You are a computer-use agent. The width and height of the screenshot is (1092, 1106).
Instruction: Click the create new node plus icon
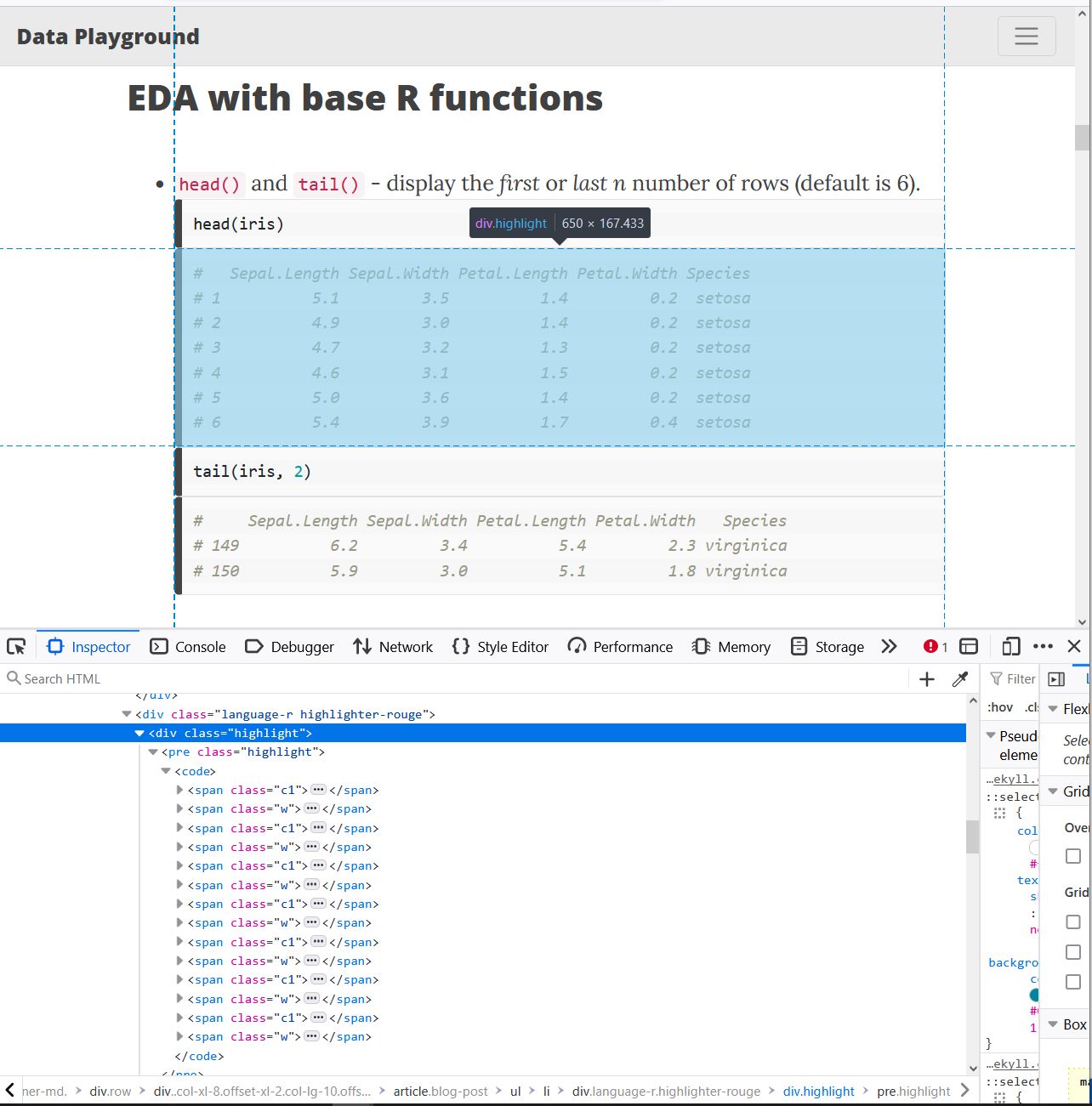click(x=927, y=678)
